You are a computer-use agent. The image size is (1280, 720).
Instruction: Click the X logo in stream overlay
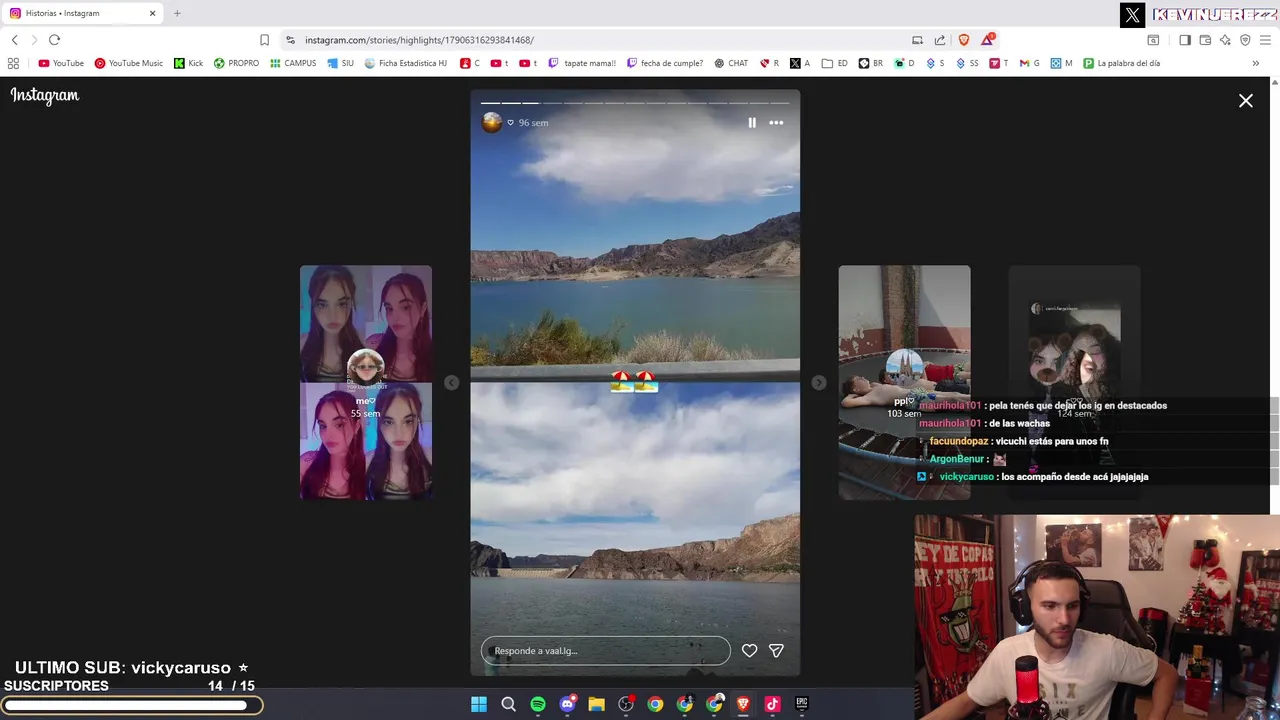1132,15
